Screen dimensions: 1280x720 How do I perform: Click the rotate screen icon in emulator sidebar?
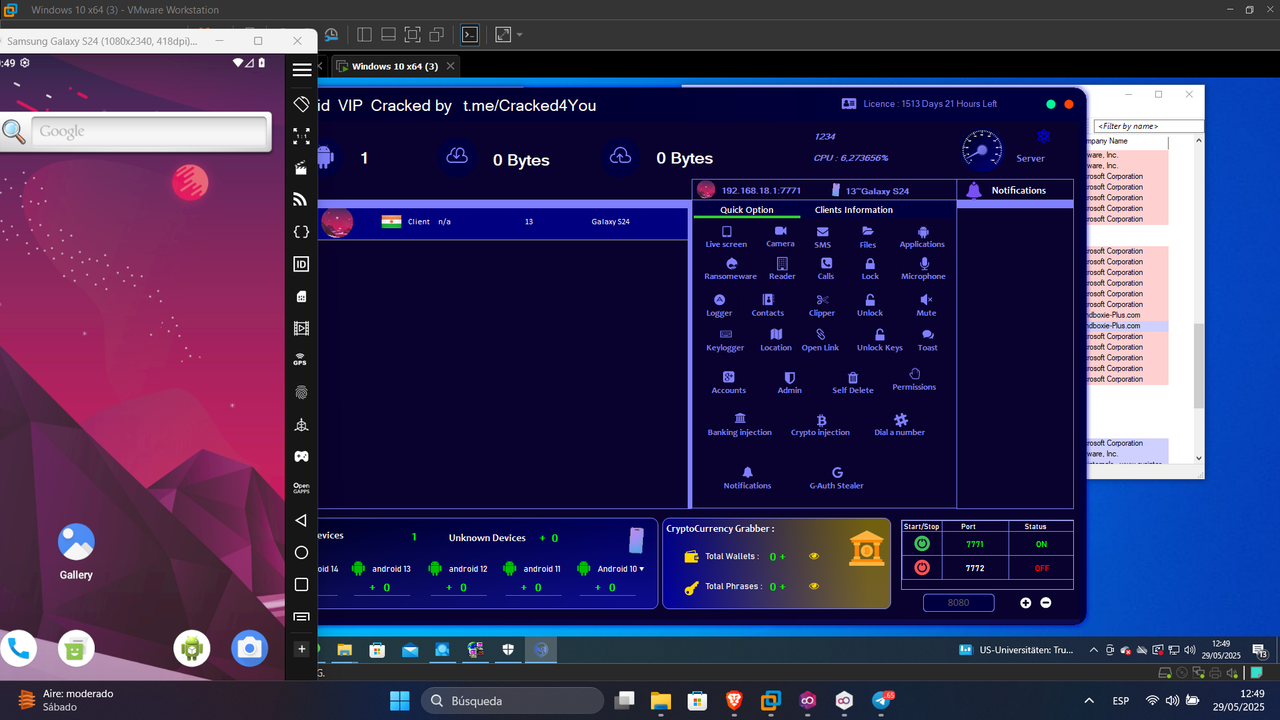click(x=301, y=104)
